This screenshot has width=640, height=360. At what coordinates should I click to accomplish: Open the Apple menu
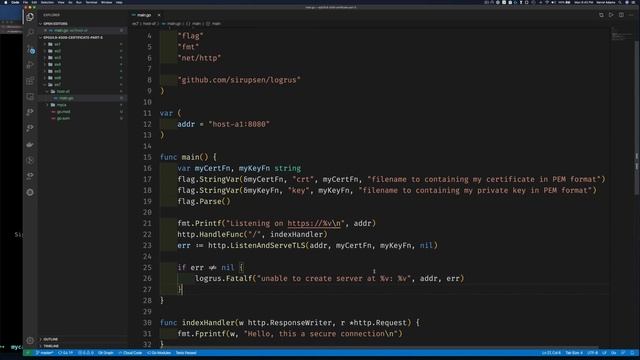tap(5, 2)
